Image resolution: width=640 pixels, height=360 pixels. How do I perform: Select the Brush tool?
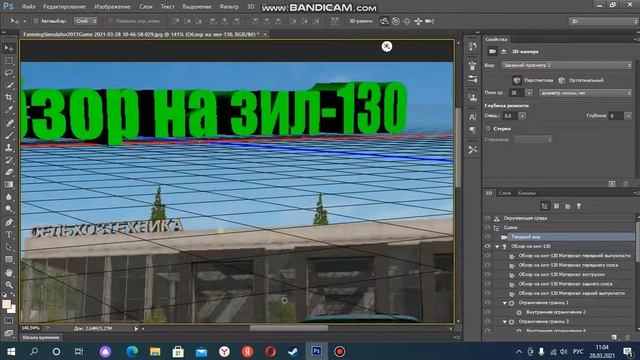(x=9, y=135)
